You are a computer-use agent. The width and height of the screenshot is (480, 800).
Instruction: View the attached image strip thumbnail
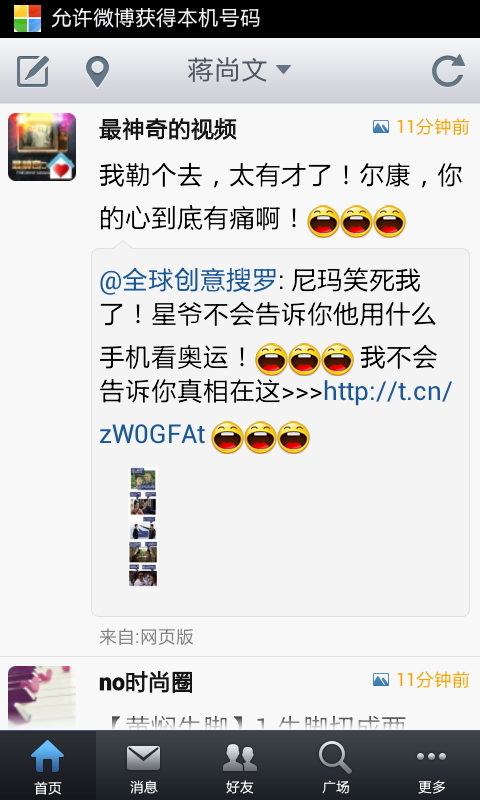coord(143,527)
